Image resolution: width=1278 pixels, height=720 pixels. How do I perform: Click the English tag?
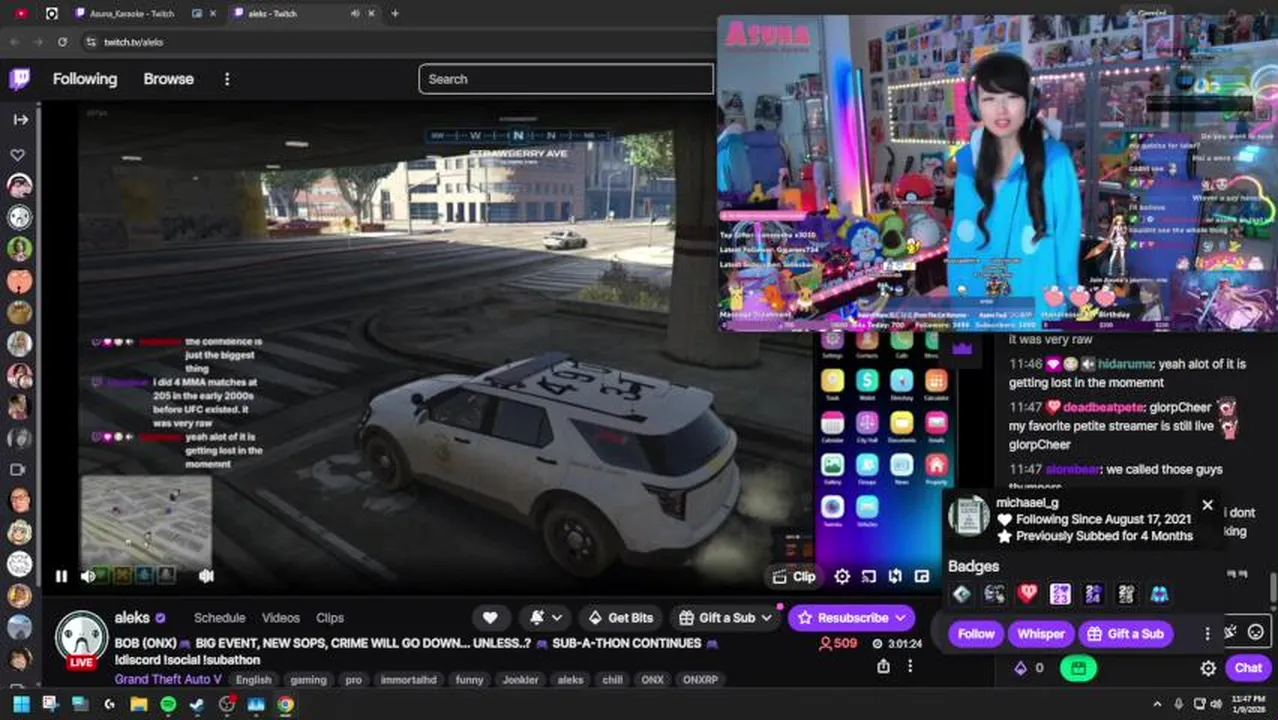click(x=254, y=680)
